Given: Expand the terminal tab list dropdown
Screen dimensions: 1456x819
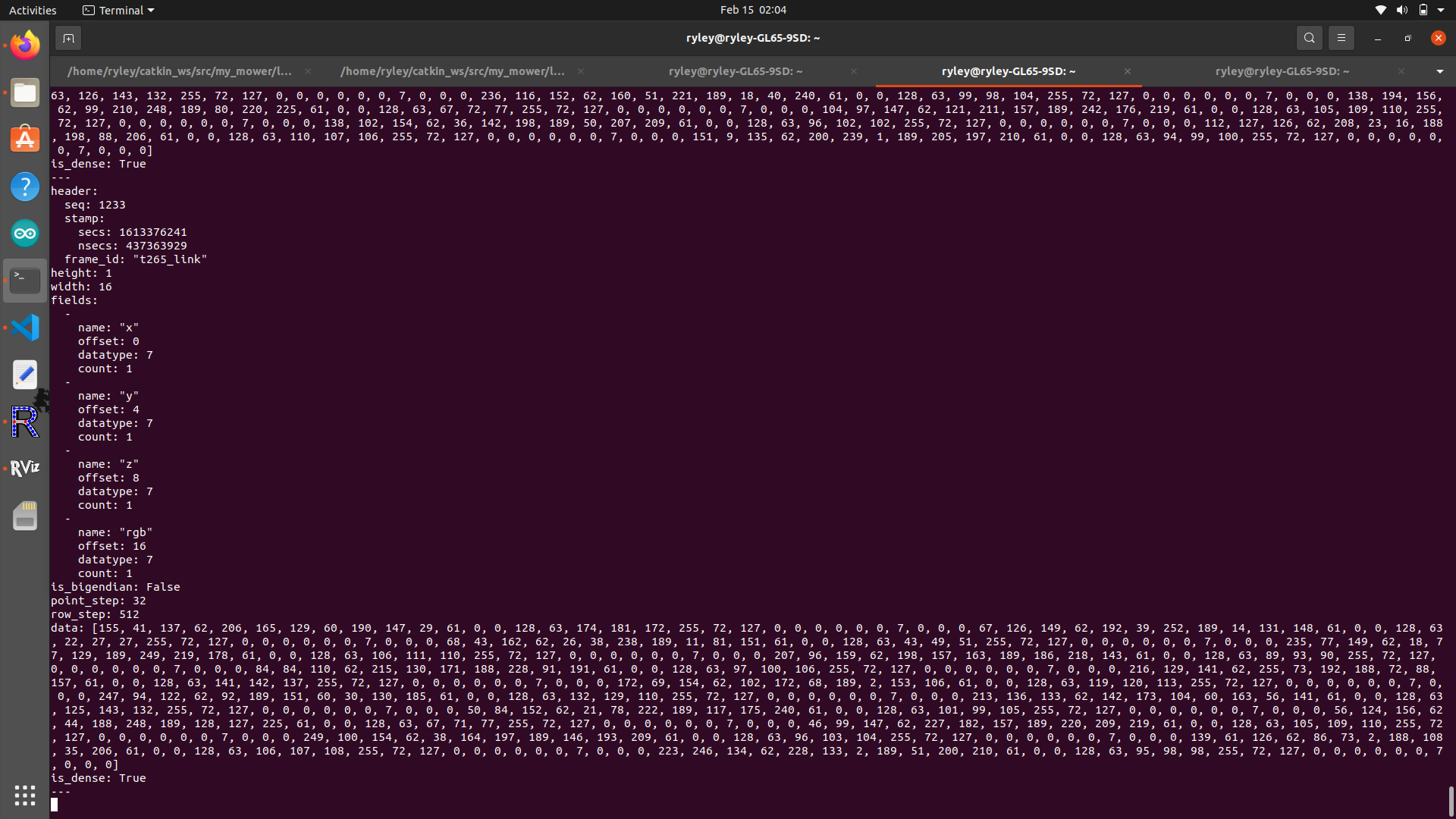Looking at the screenshot, I should (1439, 71).
